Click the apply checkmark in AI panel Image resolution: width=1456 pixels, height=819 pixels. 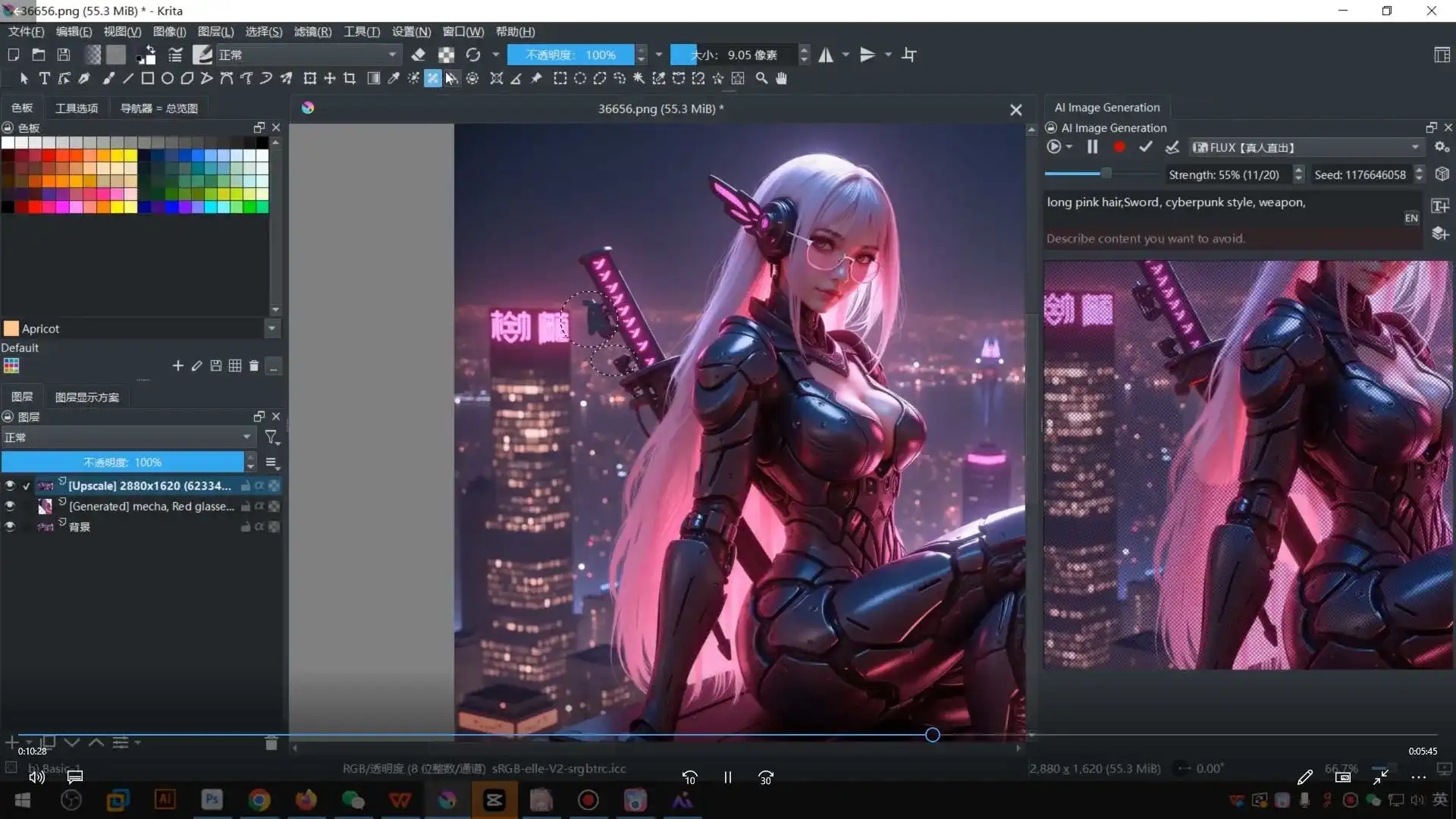(x=1146, y=146)
